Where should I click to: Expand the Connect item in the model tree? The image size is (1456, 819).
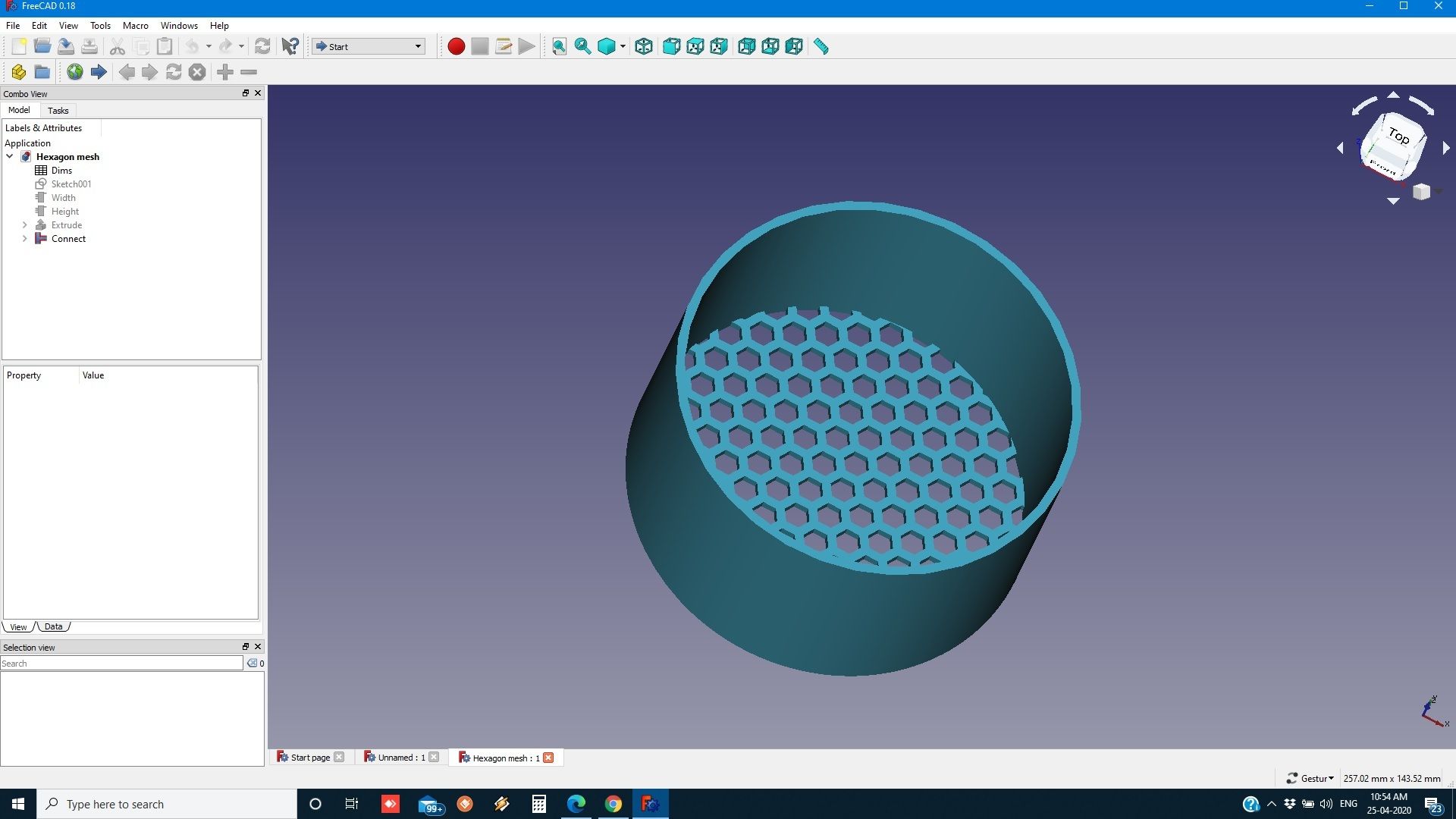pos(24,238)
